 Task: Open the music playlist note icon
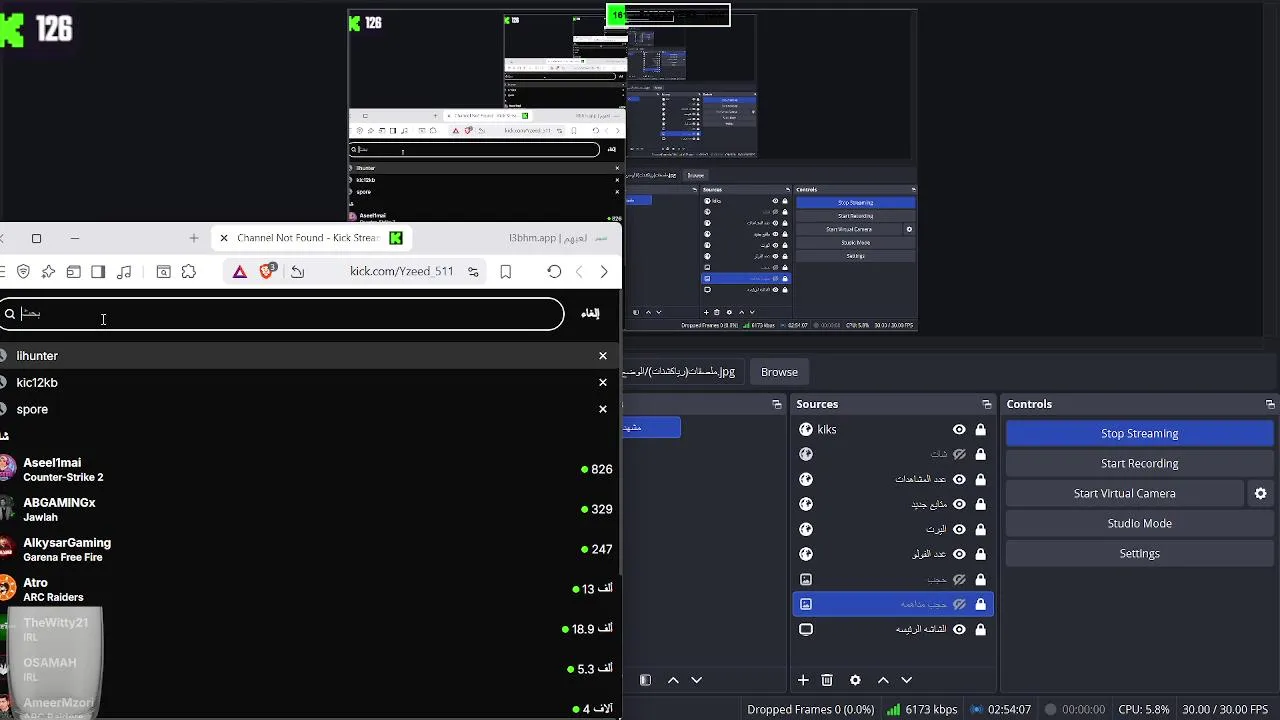[x=124, y=272]
